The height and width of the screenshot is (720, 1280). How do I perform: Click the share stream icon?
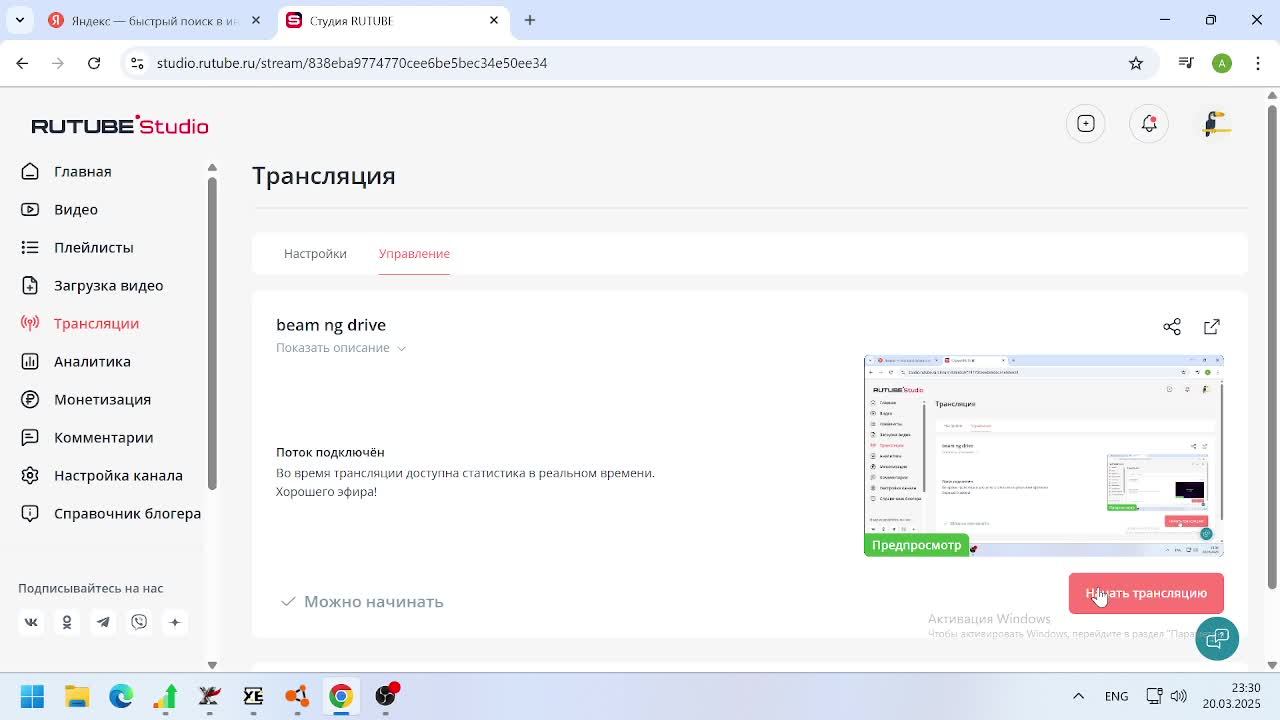(x=1172, y=327)
